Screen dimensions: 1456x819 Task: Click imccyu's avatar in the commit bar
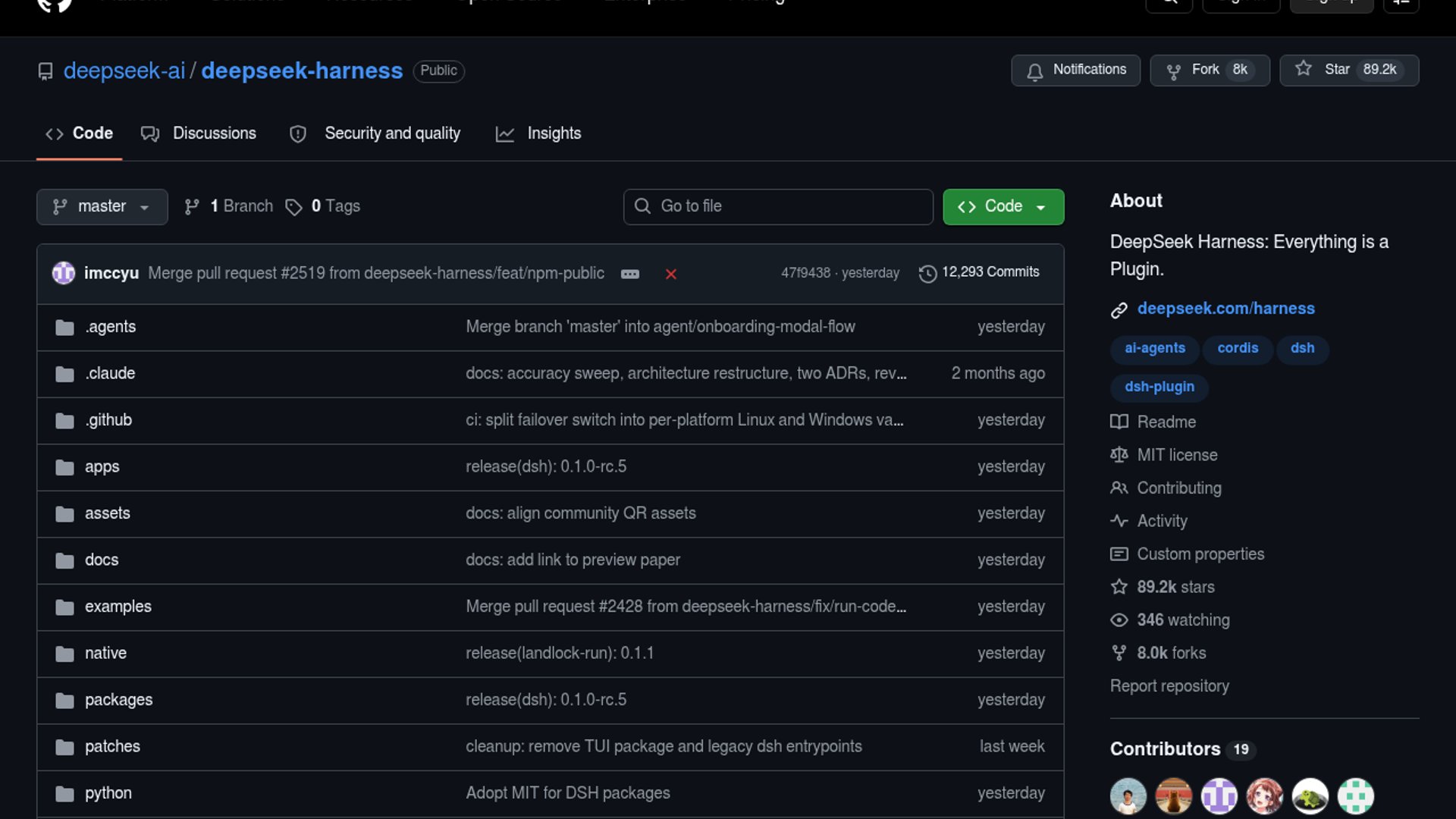pyautogui.click(x=64, y=273)
